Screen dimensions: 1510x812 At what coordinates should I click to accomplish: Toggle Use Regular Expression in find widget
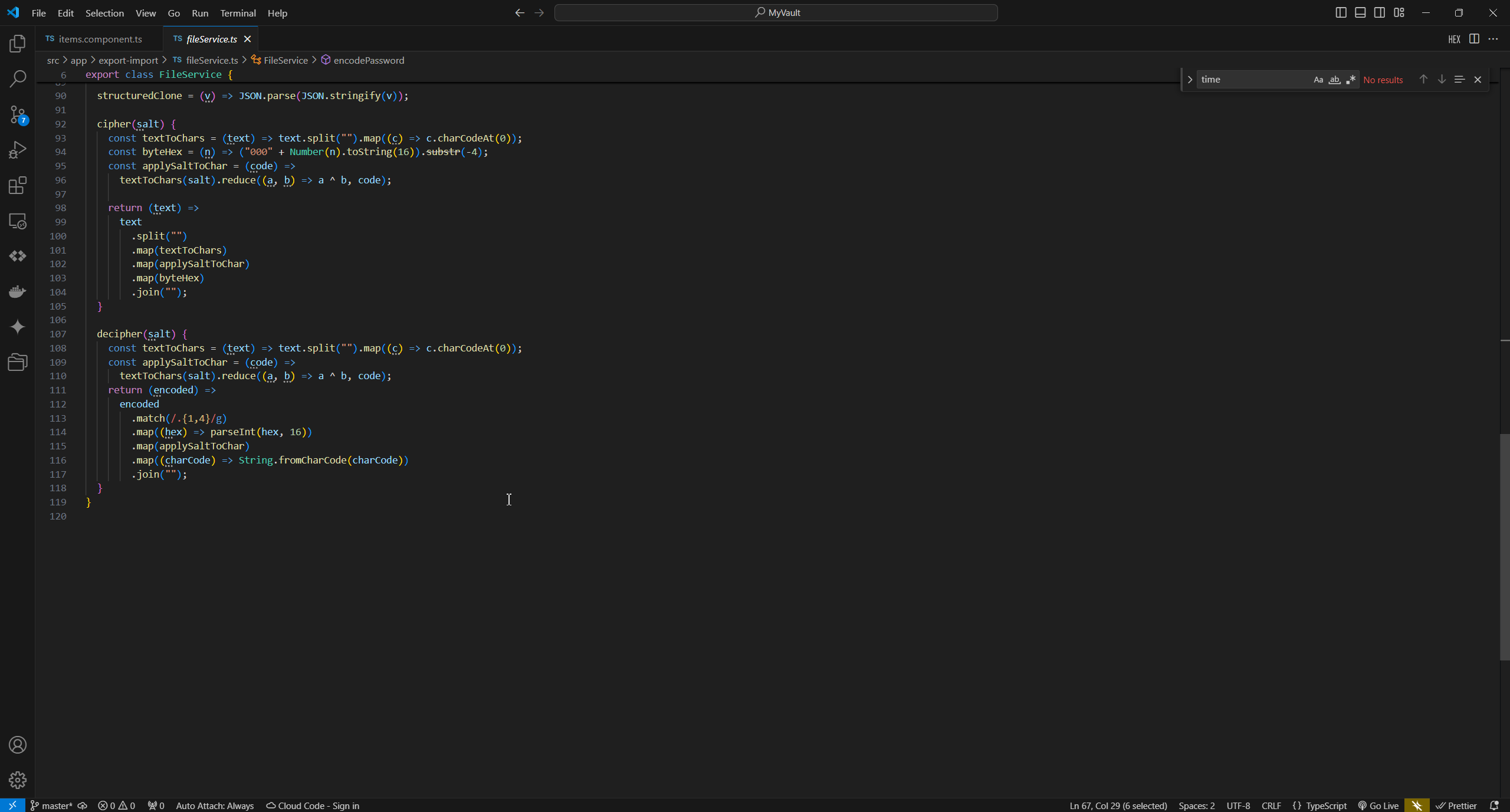click(x=1351, y=80)
